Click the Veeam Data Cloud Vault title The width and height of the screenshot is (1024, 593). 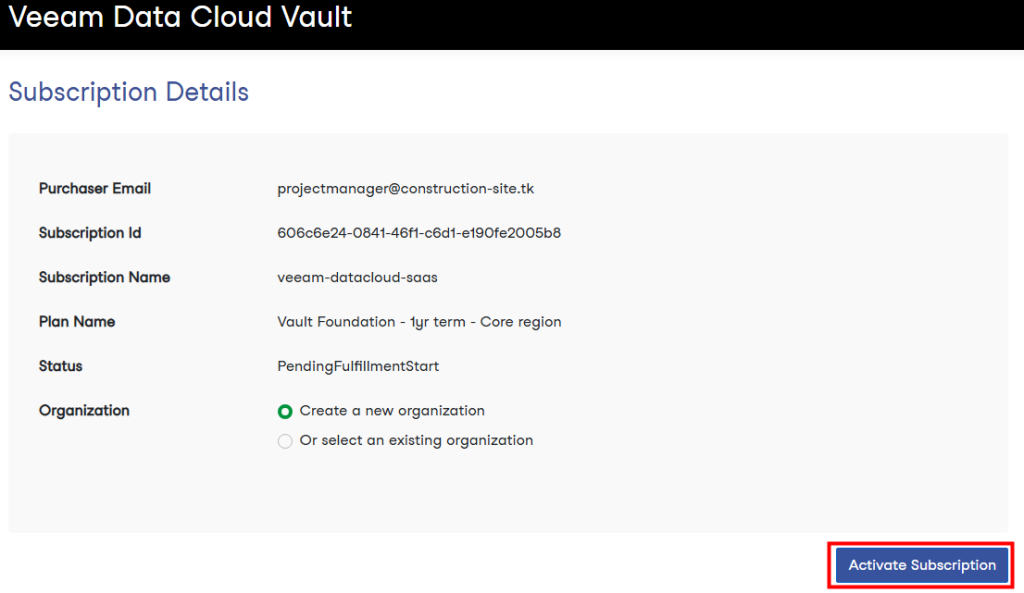pyautogui.click(x=180, y=17)
